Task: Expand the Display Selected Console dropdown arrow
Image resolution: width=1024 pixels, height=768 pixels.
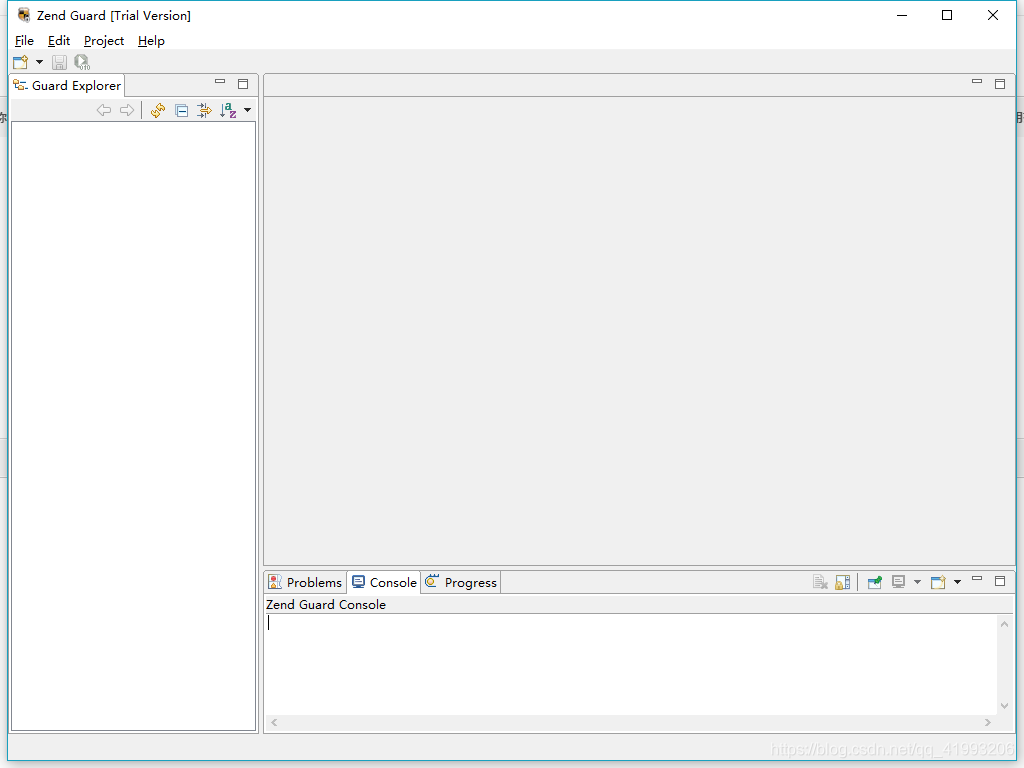Action: 917,582
